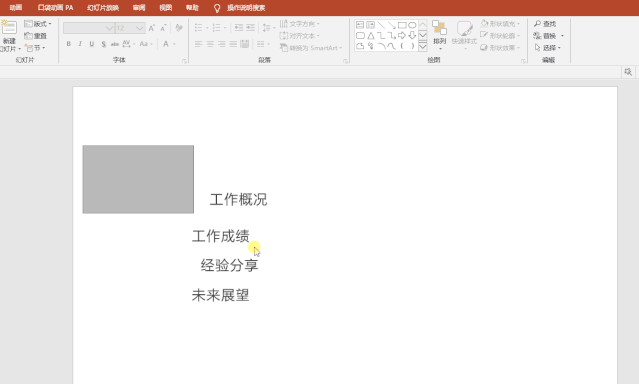Screen dimensions: 639x384
Task: Expand the shapes gallery more arrow
Action: pyautogui.click(x=423, y=46)
